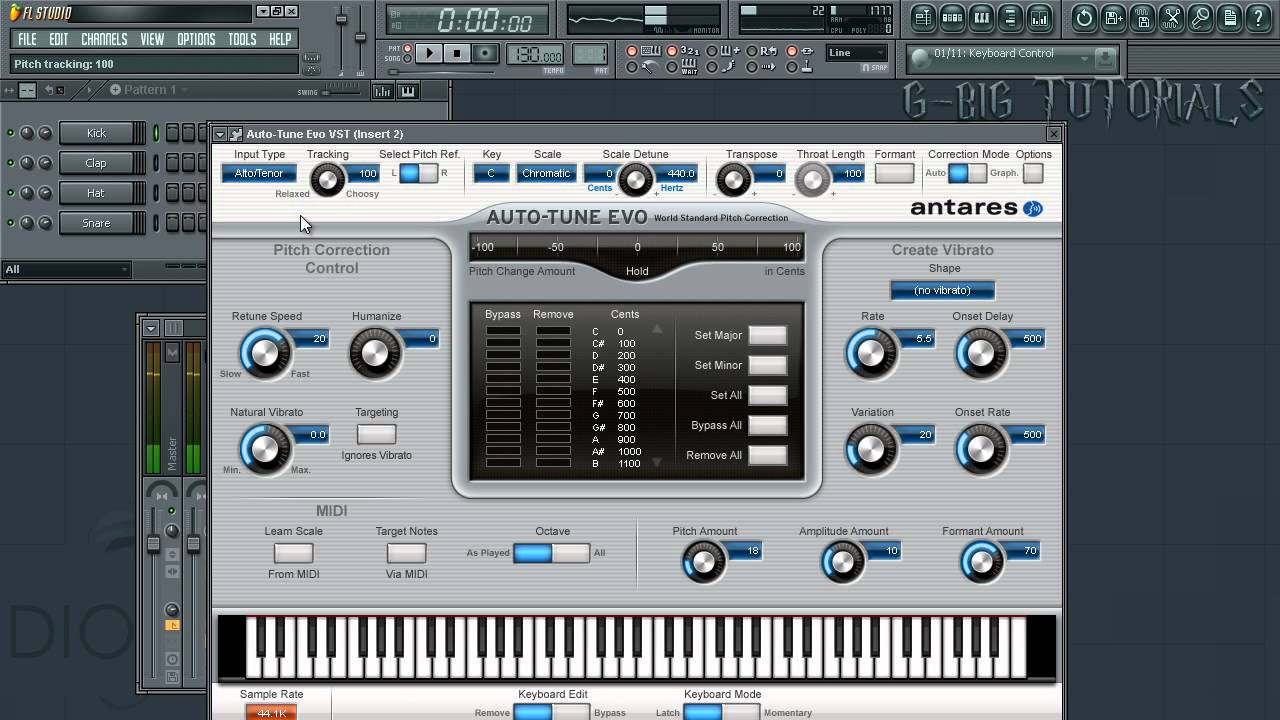Open the piano roll toolbar icon
The width and height of the screenshot is (1280, 720).
point(981,18)
